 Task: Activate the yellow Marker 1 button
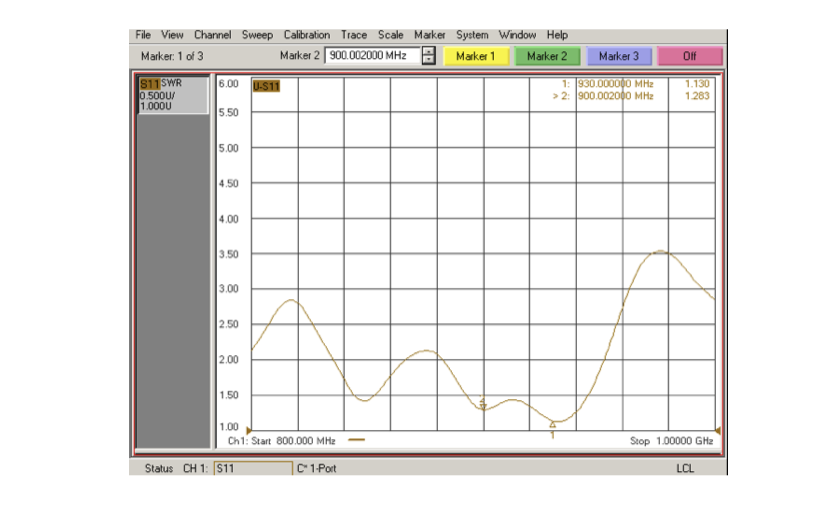click(477, 56)
